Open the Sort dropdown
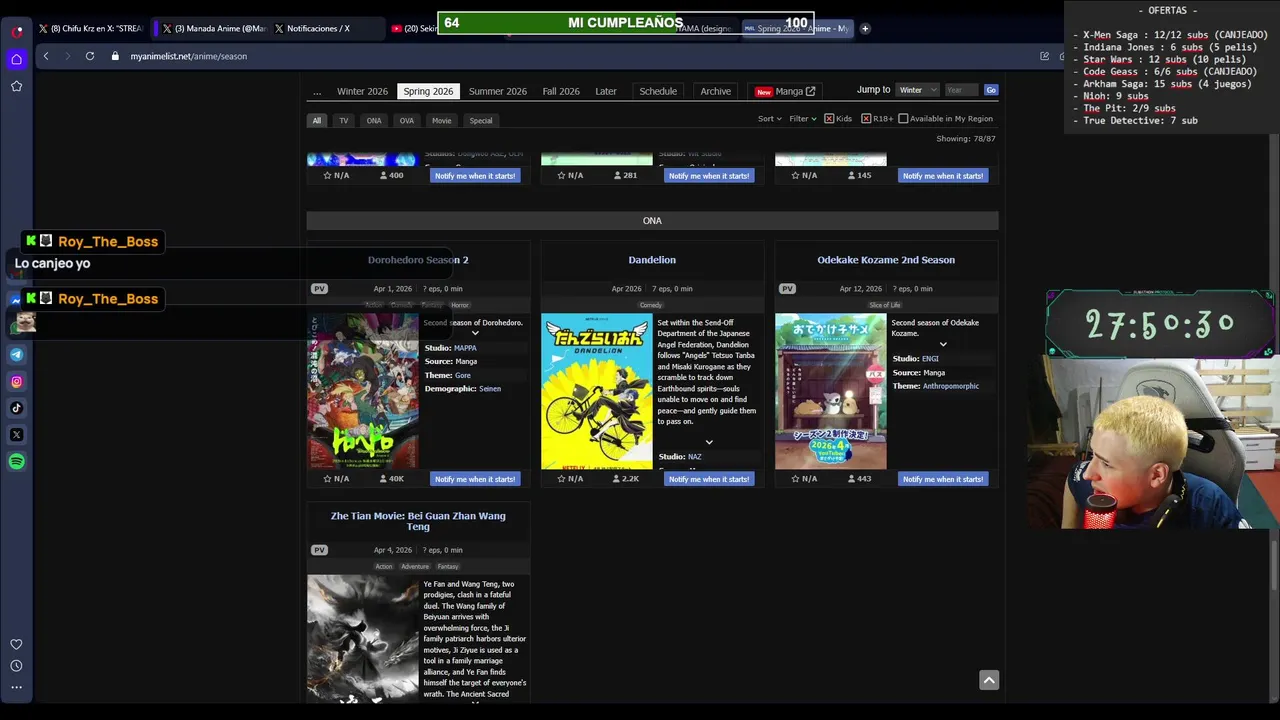Viewport: 1280px width, 720px height. coord(770,119)
